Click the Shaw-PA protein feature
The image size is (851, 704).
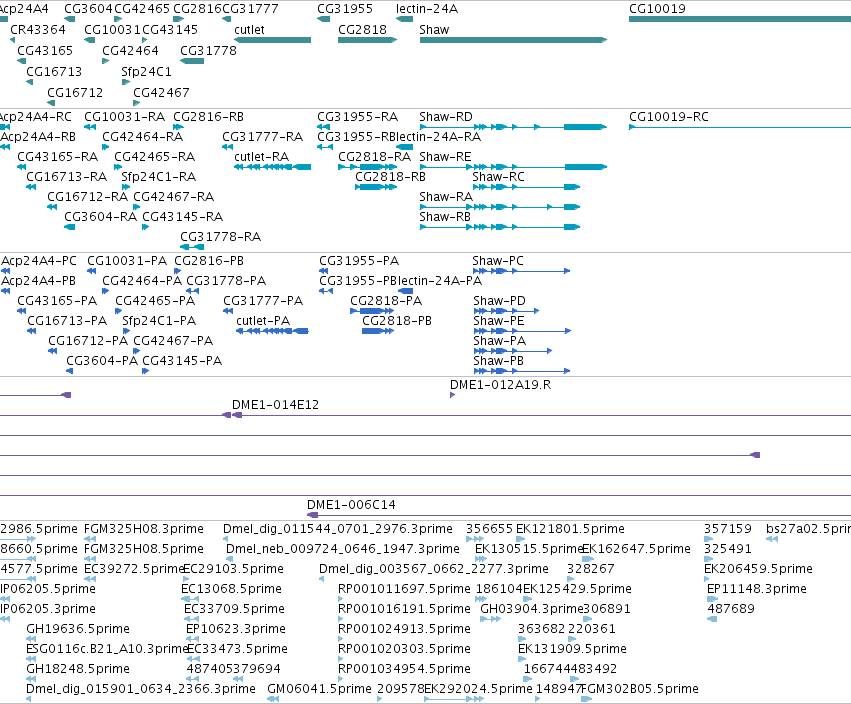[x=513, y=351]
